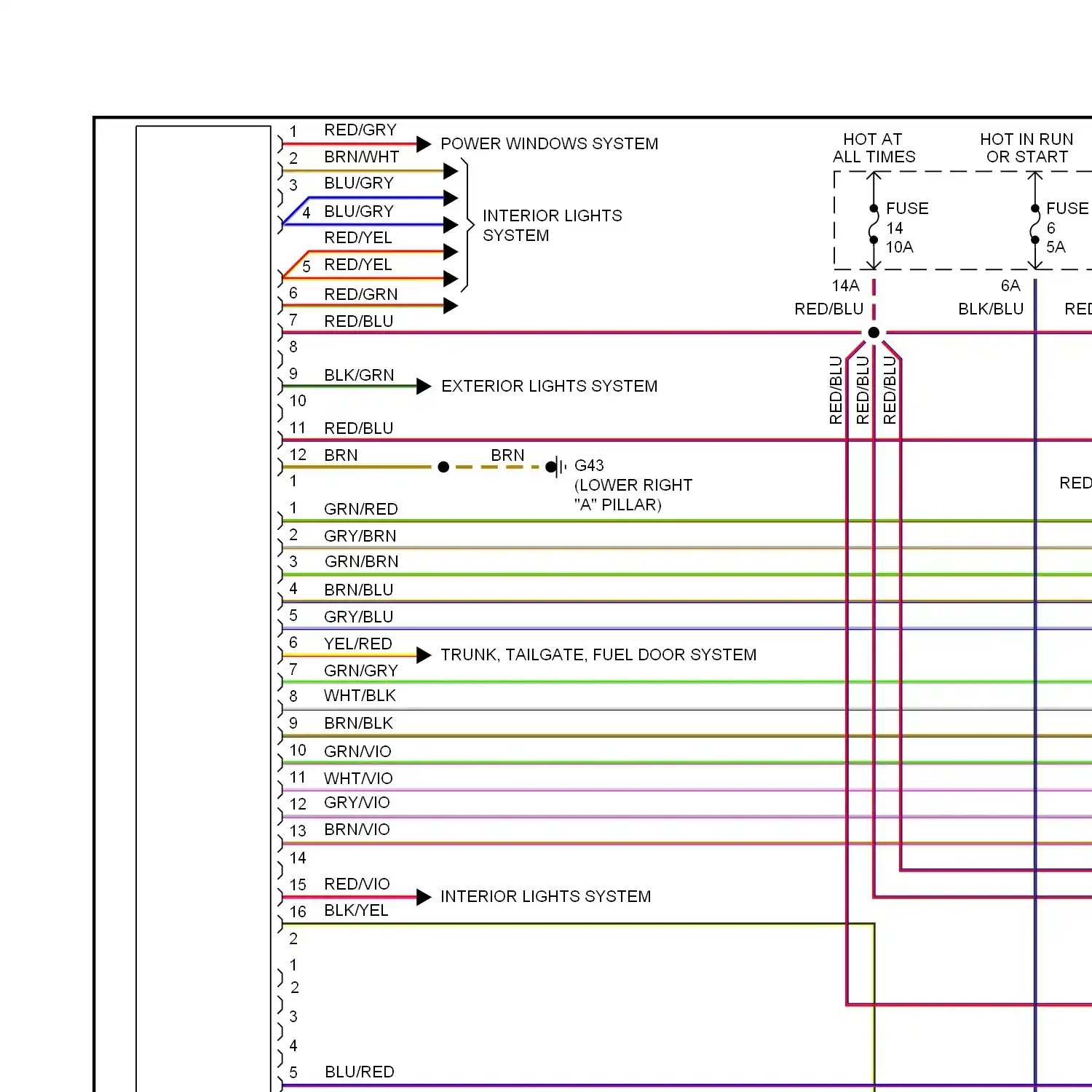
Task: Click the BLK/YEL wire label
Action: coord(356,910)
